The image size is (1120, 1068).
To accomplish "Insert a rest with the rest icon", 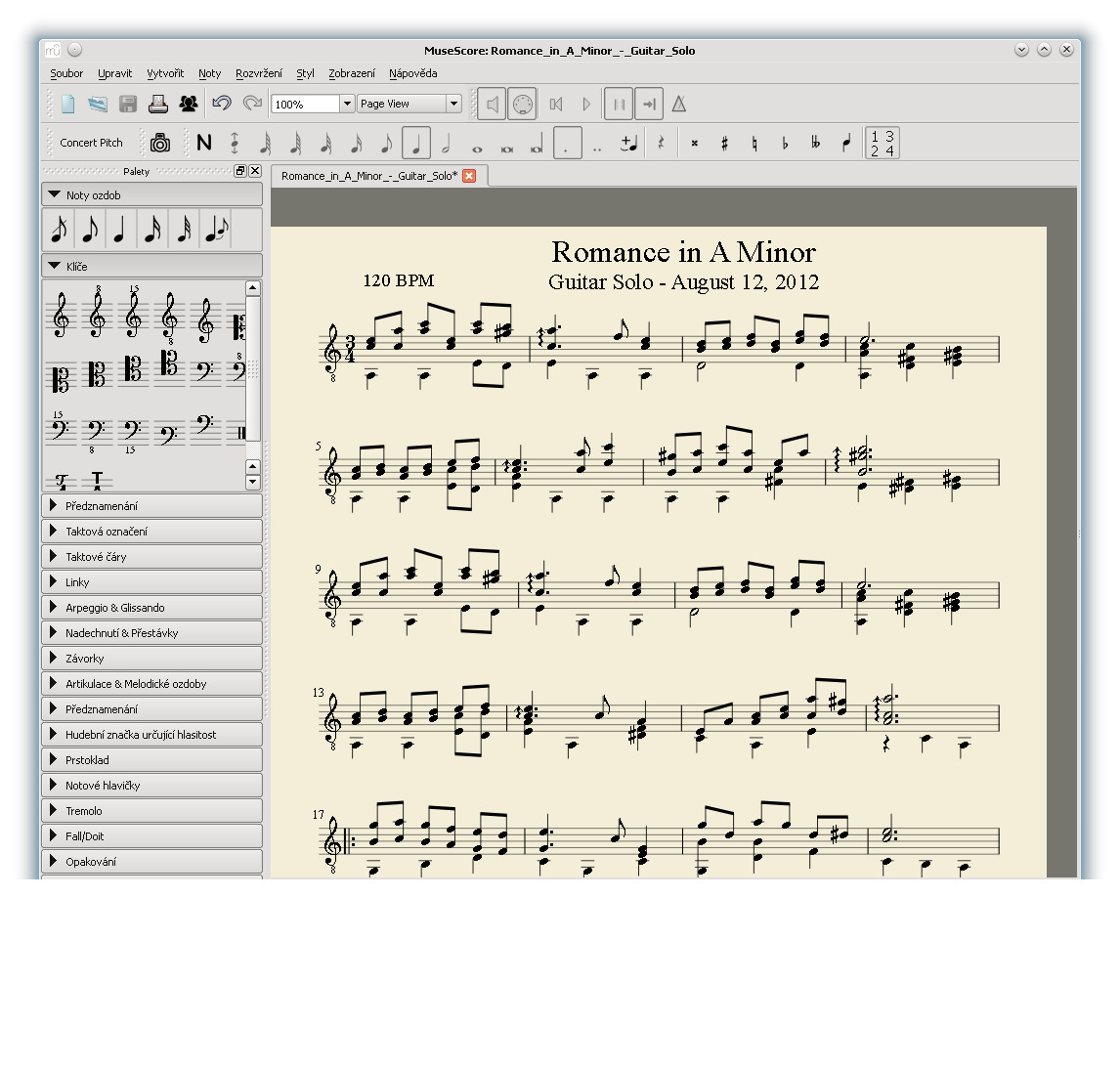I will click(x=662, y=144).
